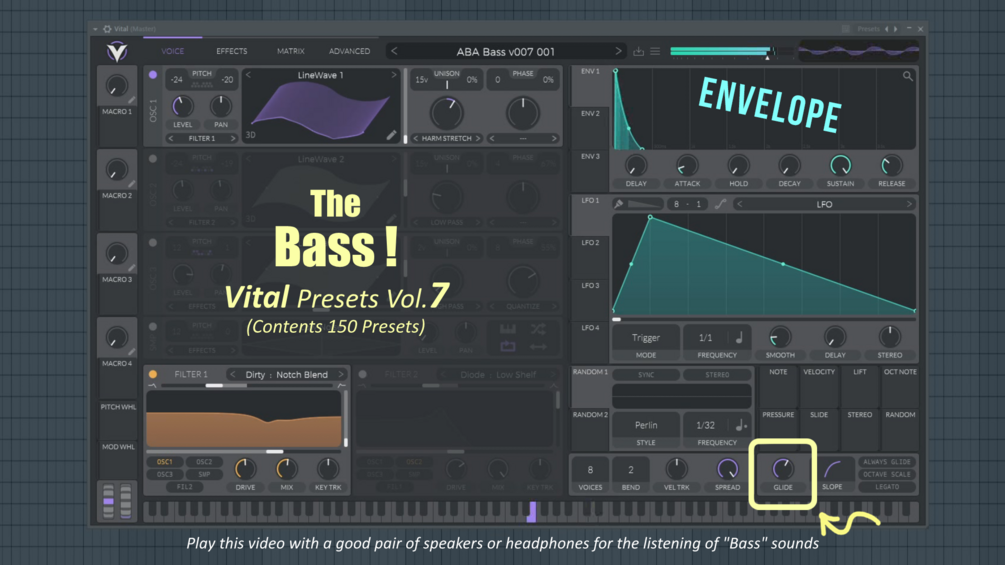Screen dimensions: 1005x565
Task: Change the Dirty Notch Blend filter type
Action: [287, 374]
